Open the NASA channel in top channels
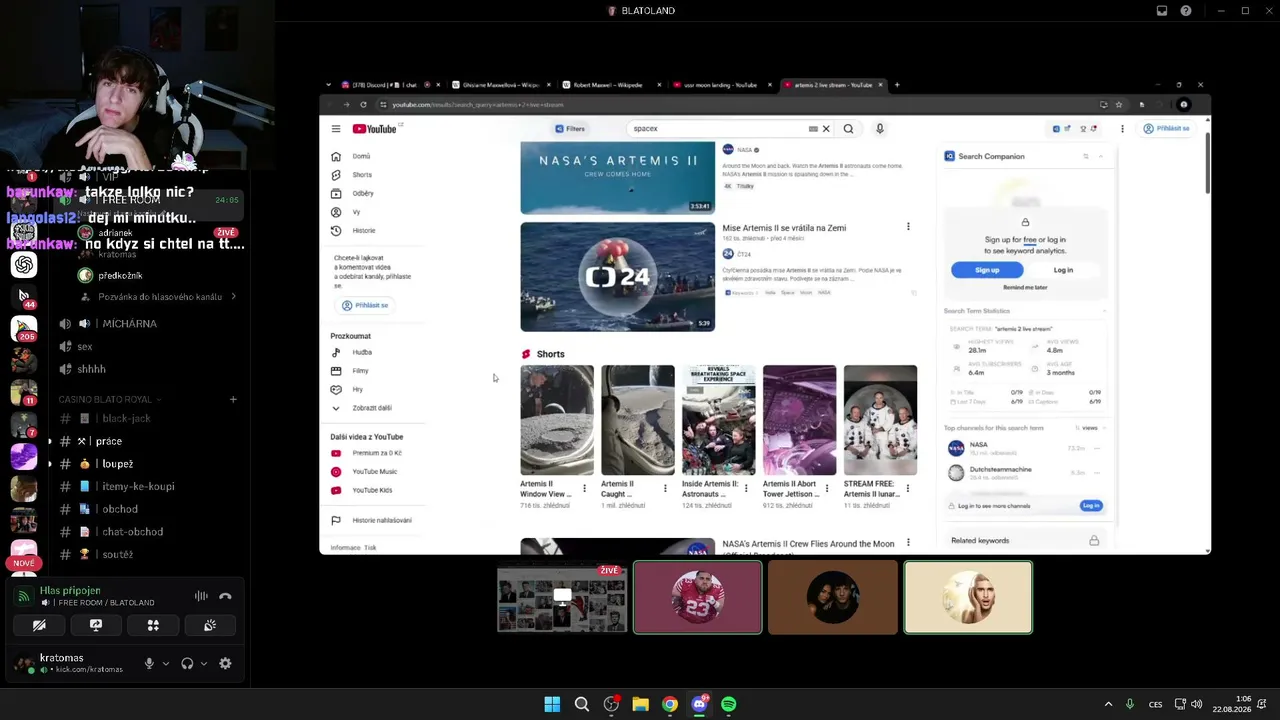Screen dimensions: 1280x720 [x=978, y=445]
